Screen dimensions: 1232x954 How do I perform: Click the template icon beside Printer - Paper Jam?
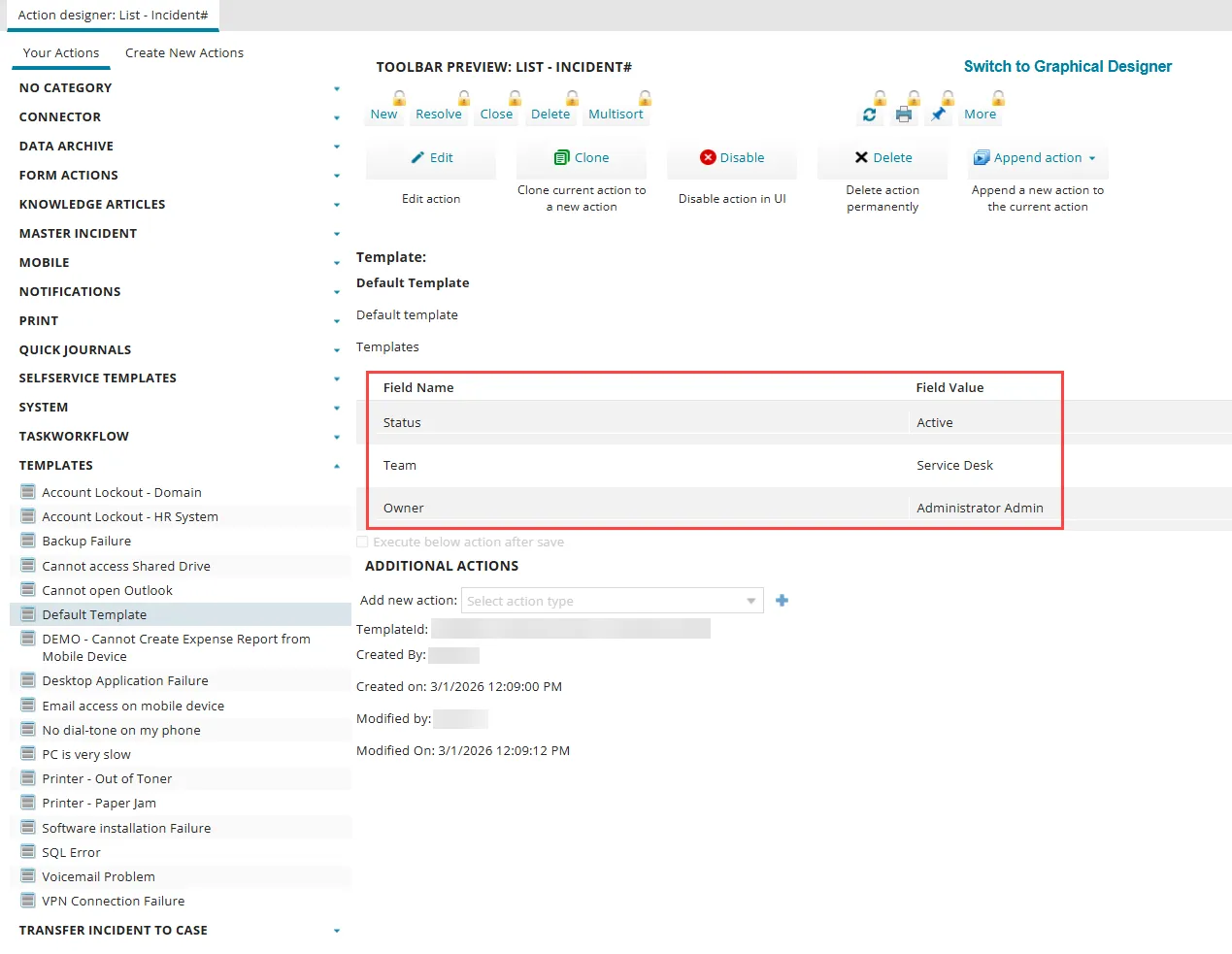[x=28, y=803]
